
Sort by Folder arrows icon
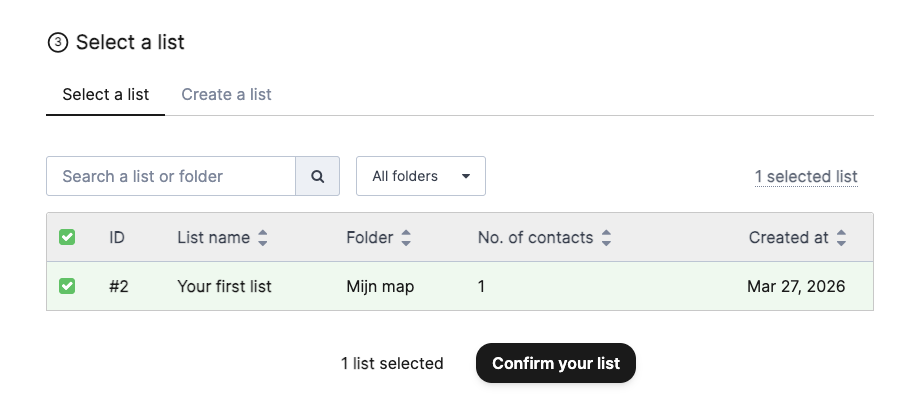[406, 238]
